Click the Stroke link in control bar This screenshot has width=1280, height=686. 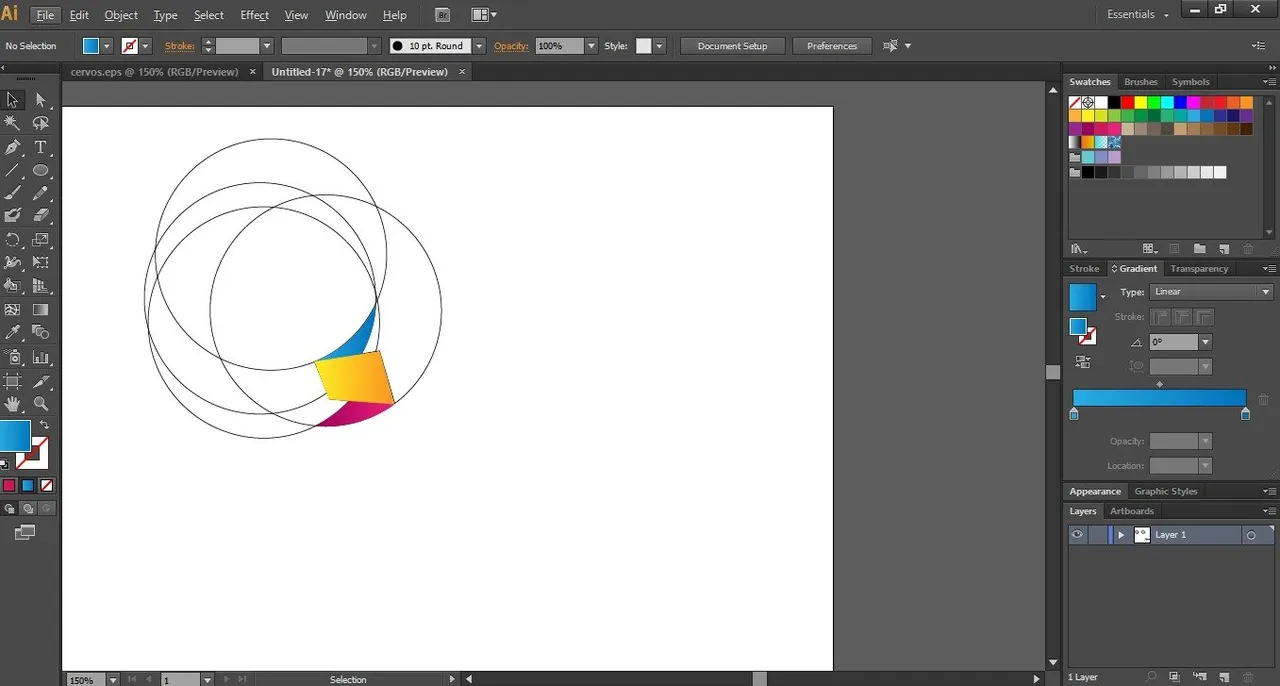pyautogui.click(x=179, y=46)
